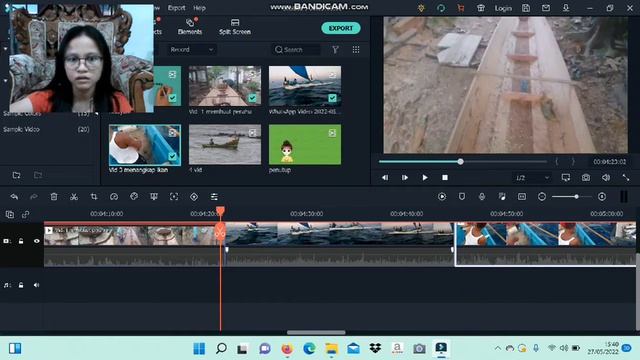Open the Export menu
This screenshot has width=640, height=360.
176,8
